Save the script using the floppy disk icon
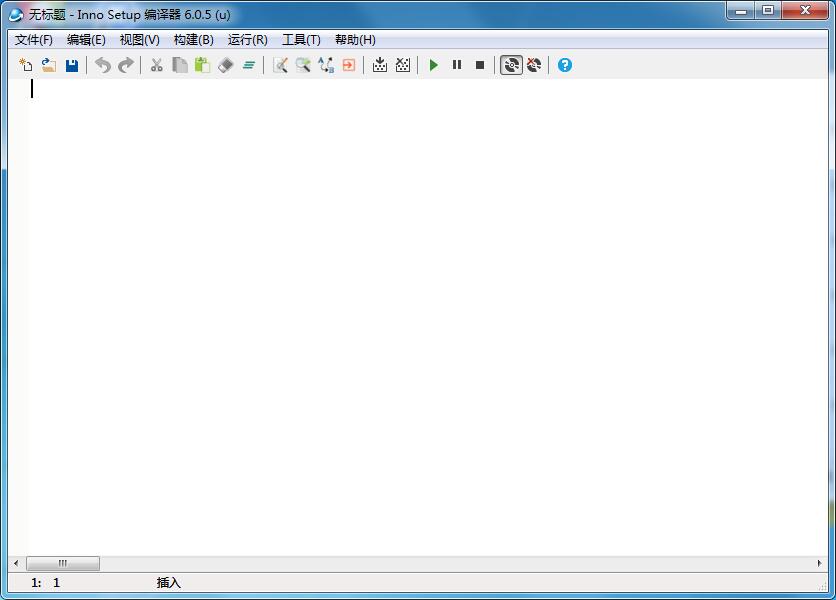 (x=72, y=65)
